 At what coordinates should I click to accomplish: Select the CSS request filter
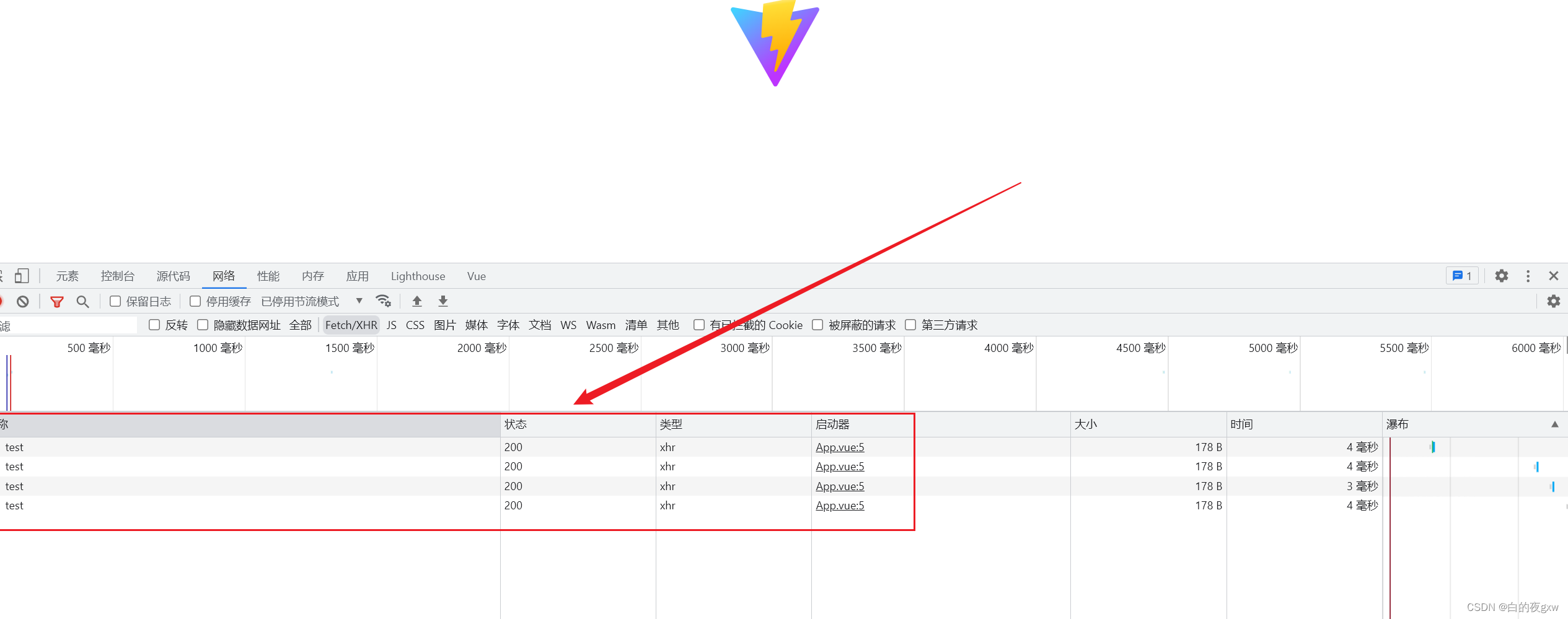click(x=415, y=325)
